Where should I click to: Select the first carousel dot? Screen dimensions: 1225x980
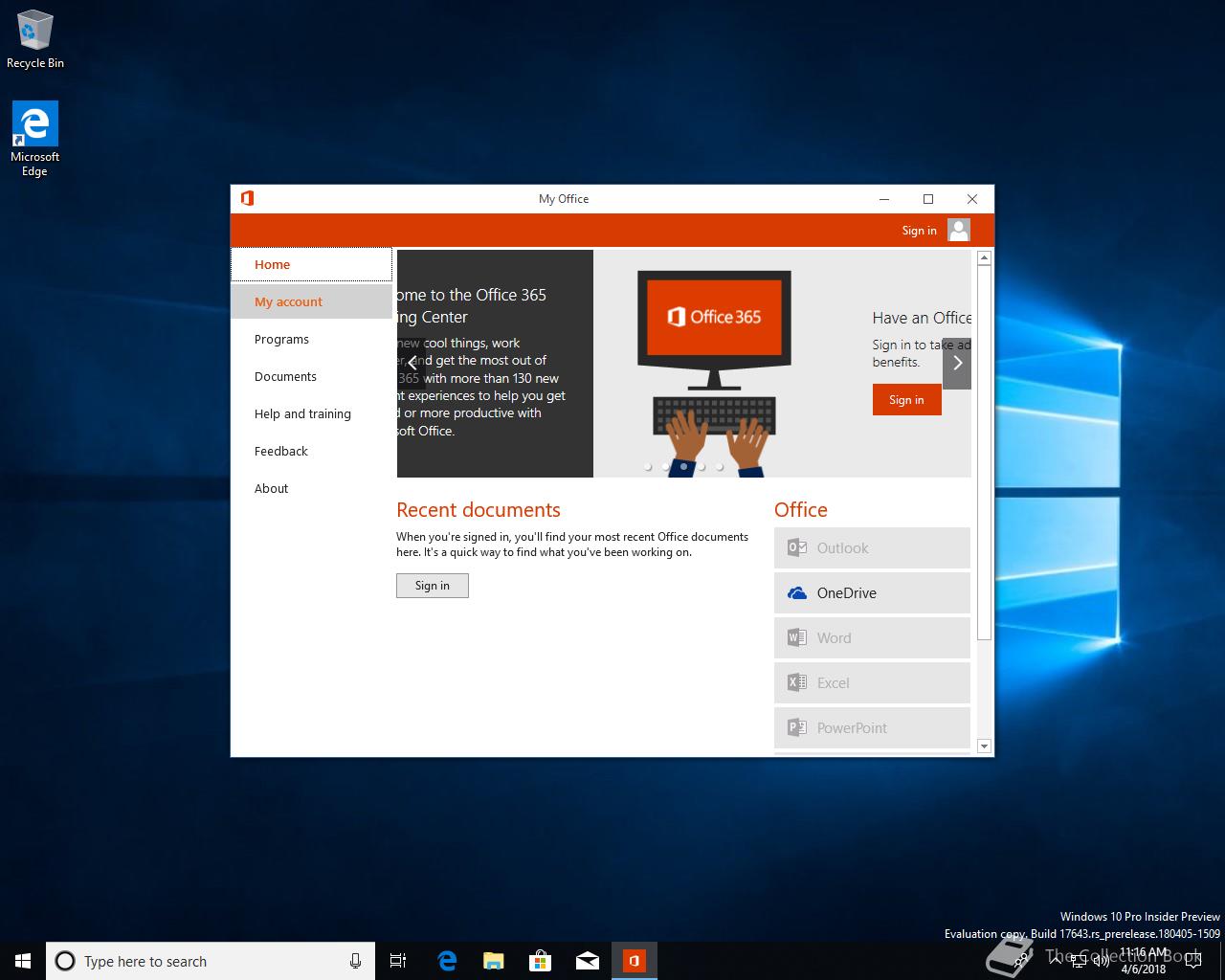click(x=648, y=467)
